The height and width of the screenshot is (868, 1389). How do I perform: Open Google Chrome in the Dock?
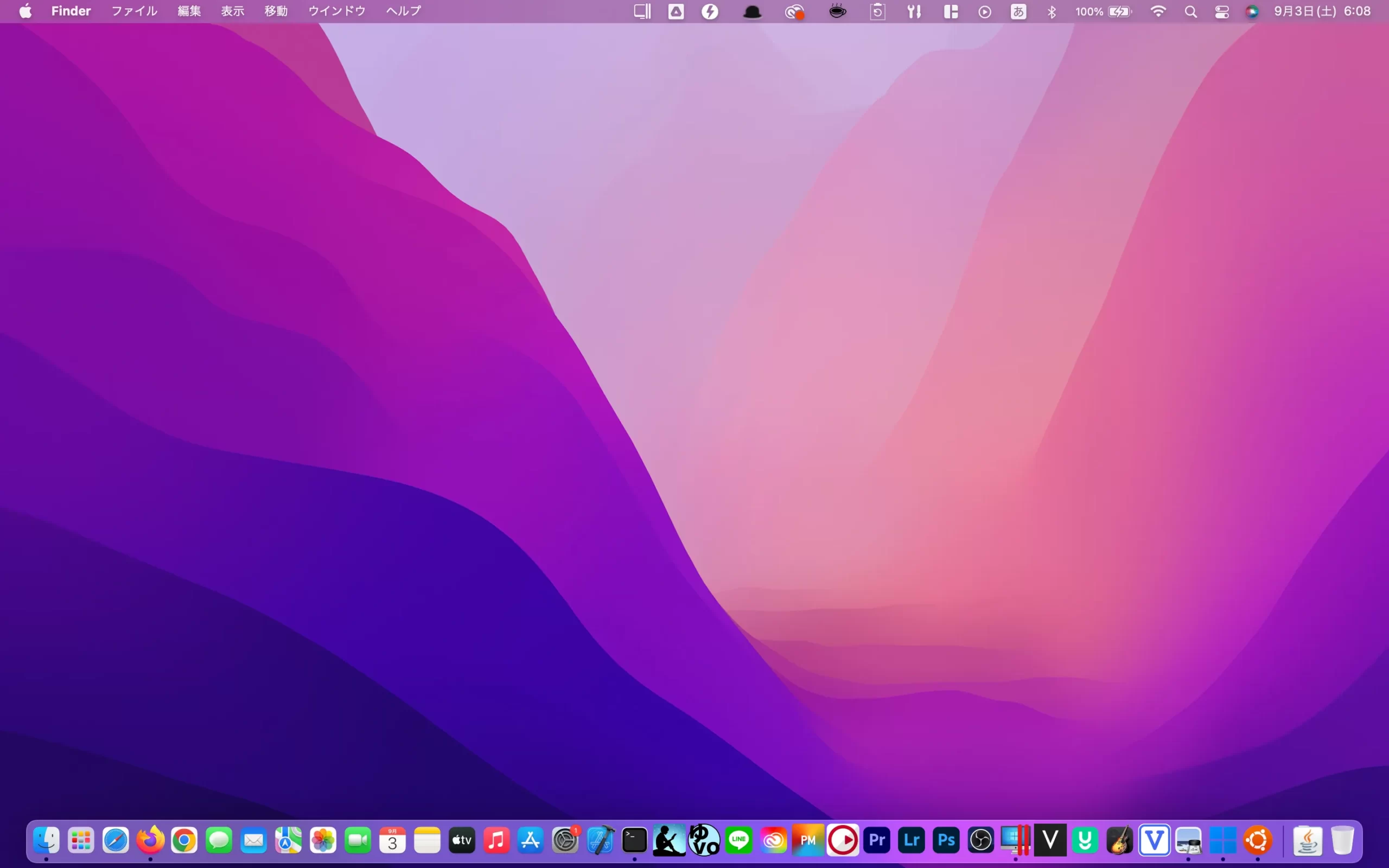point(185,840)
